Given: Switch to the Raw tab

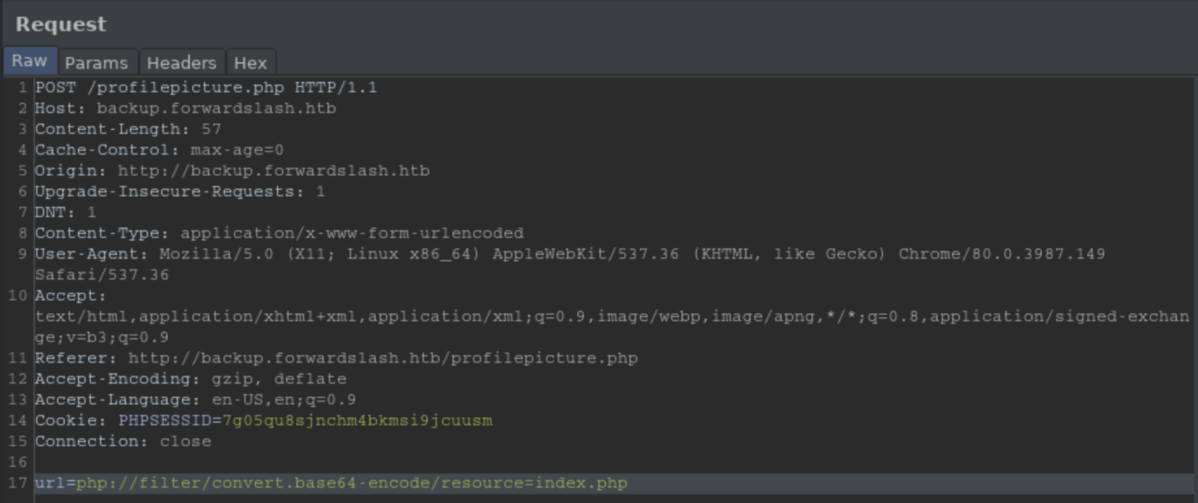Looking at the screenshot, I should coord(29,61).
